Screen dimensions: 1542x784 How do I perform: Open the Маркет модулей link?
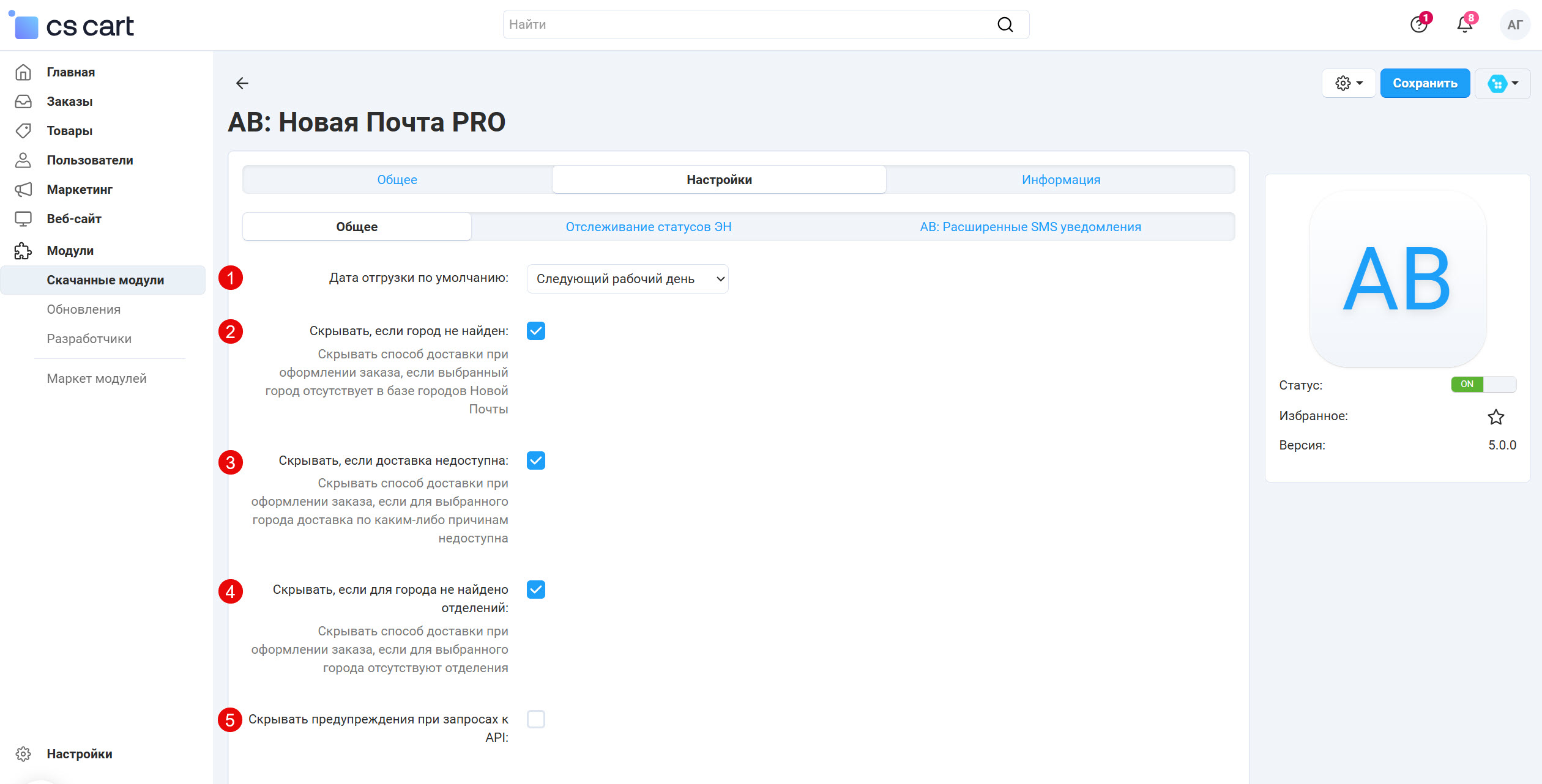(x=96, y=378)
